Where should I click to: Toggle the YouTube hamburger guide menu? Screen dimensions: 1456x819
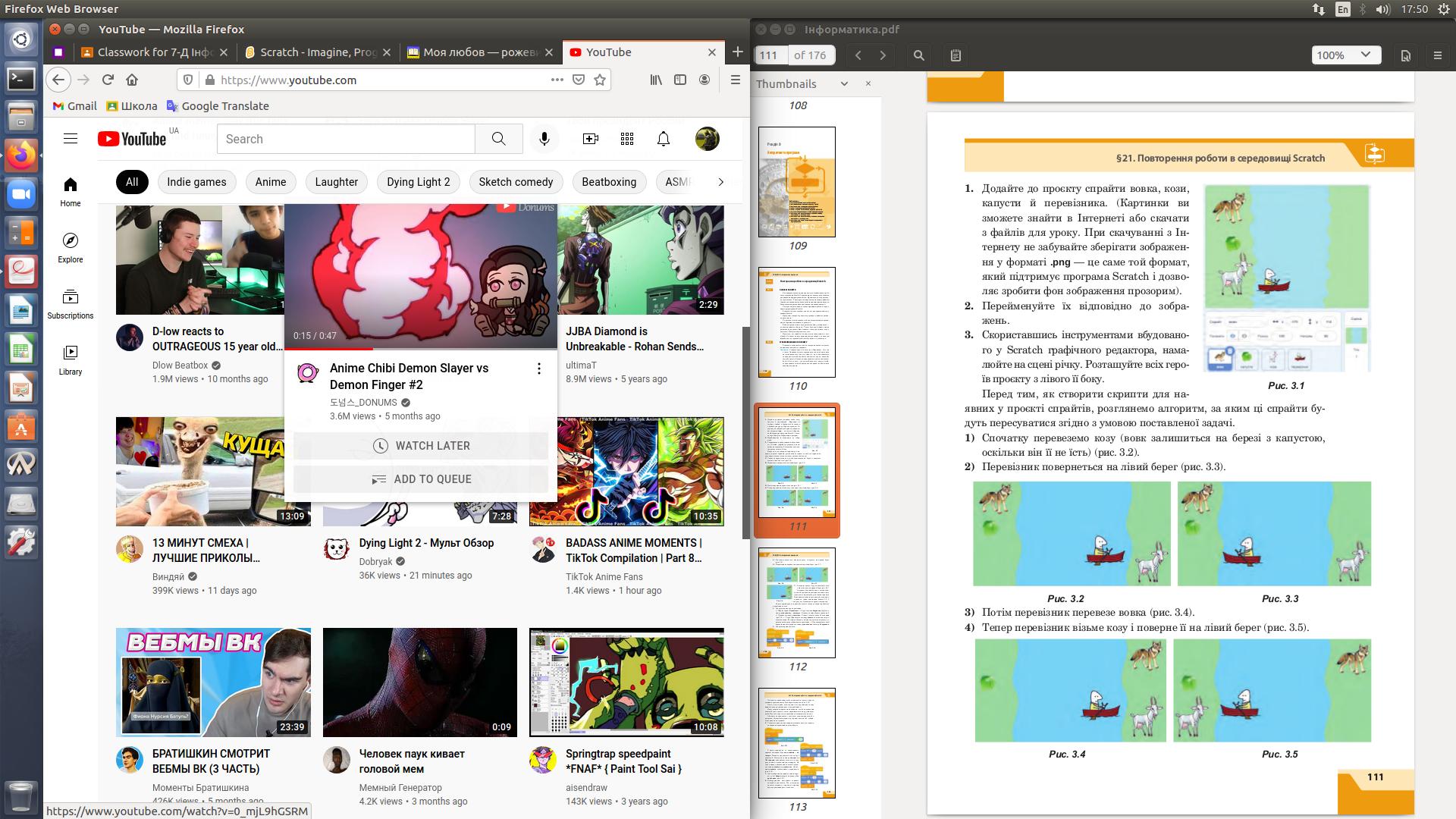[x=71, y=139]
